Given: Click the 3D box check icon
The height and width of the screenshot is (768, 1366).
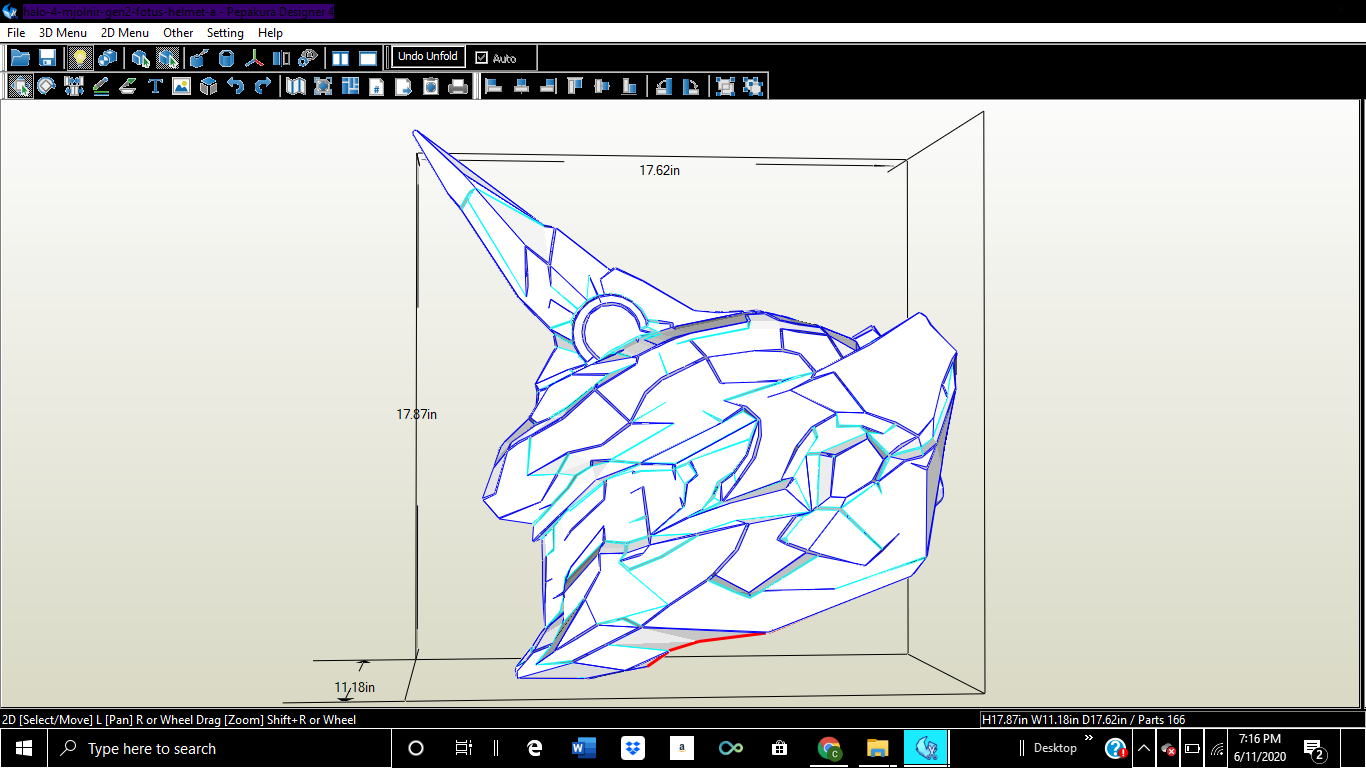Looking at the screenshot, I should [x=208, y=86].
